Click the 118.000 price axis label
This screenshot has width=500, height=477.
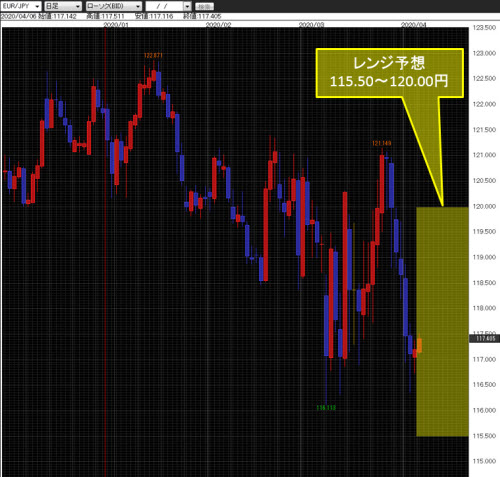(484, 308)
